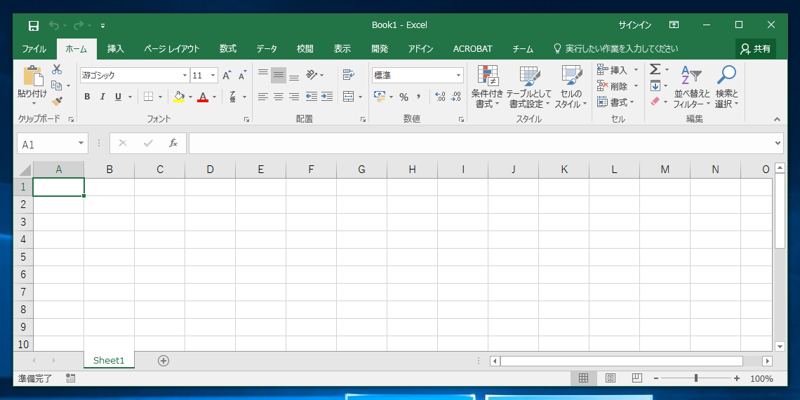This screenshot has width=800, height=400.
Task: Click zoom in plus button
Action: click(x=736, y=379)
